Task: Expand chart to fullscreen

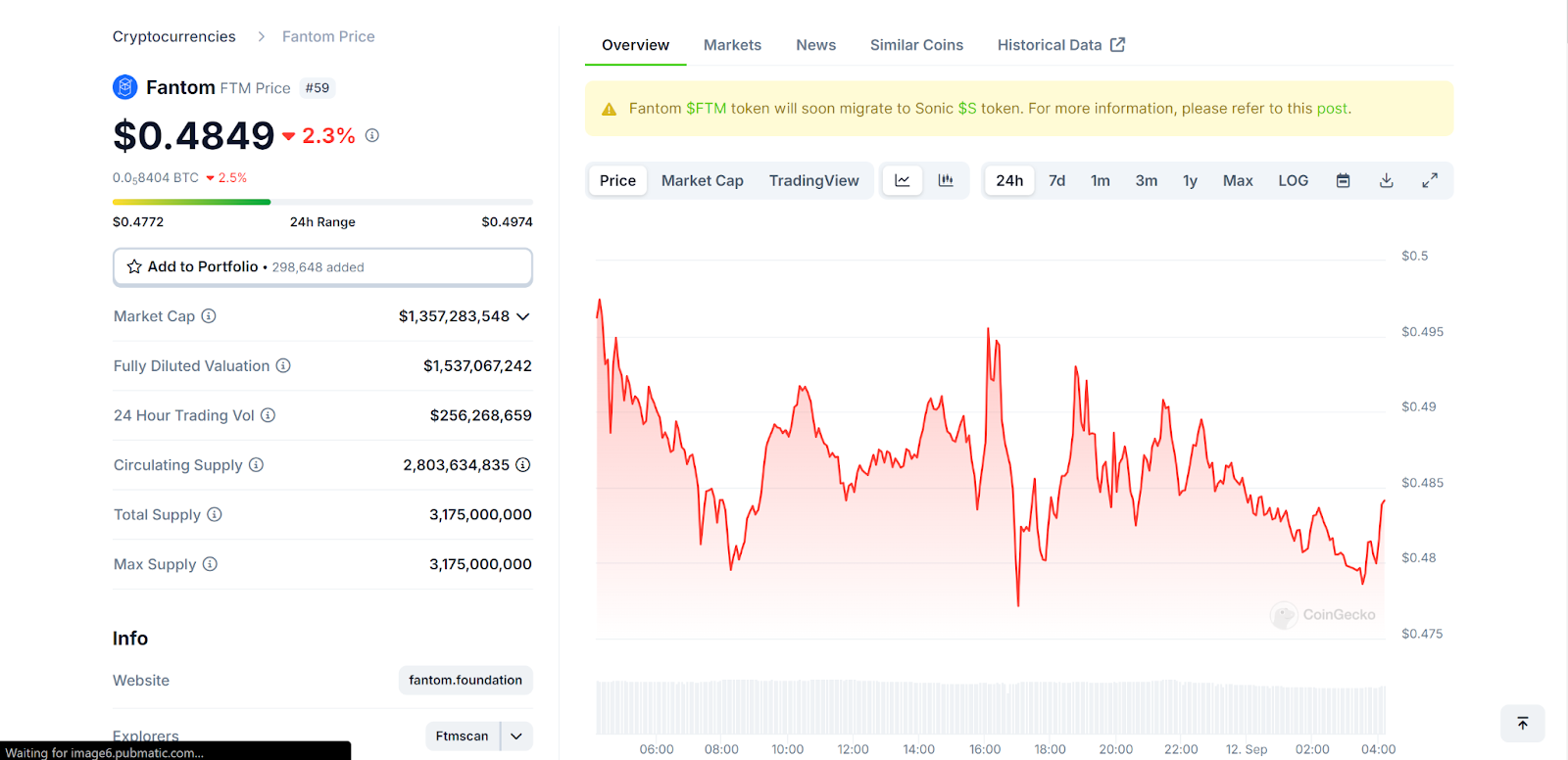Action: [x=1430, y=180]
